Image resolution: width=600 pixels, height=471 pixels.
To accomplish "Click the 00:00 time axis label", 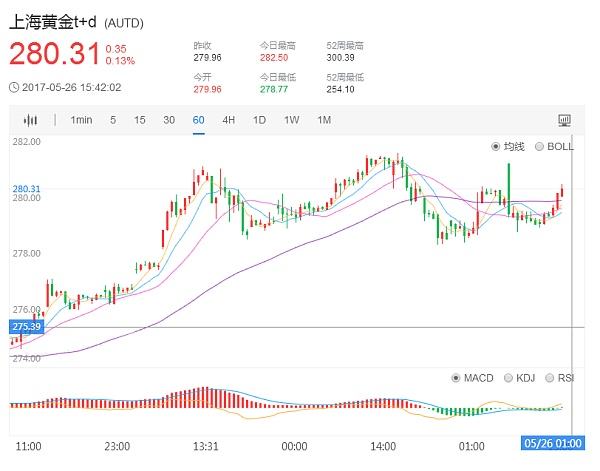I will coord(294,447).
